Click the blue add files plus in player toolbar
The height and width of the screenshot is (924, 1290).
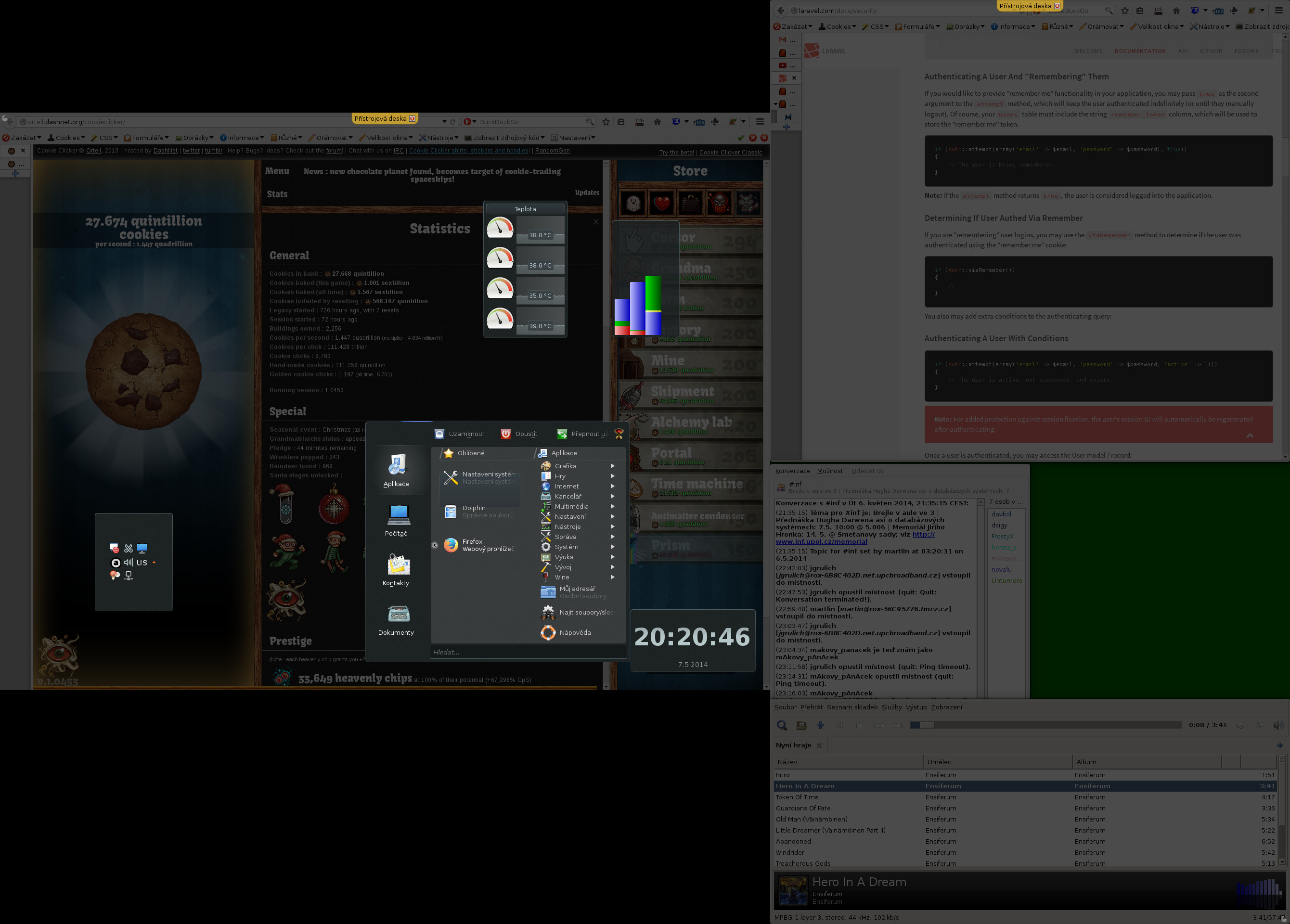tap(820, 725)
